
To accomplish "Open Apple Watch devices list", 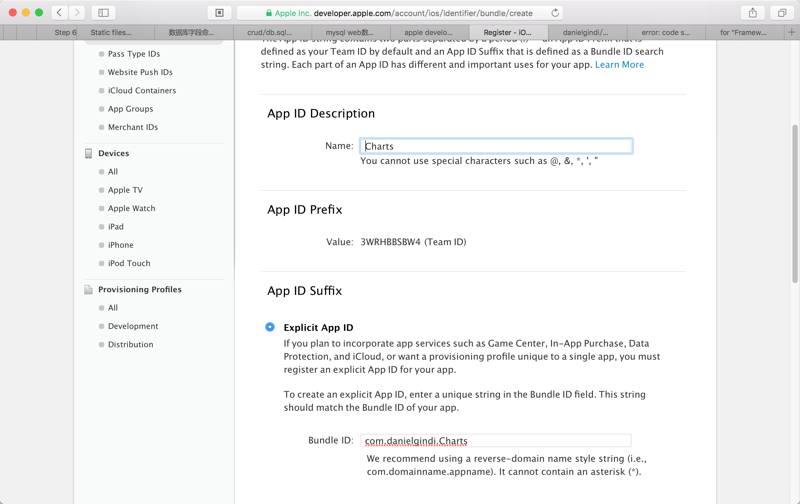I will pyautogui.click(x=131, y=208).
